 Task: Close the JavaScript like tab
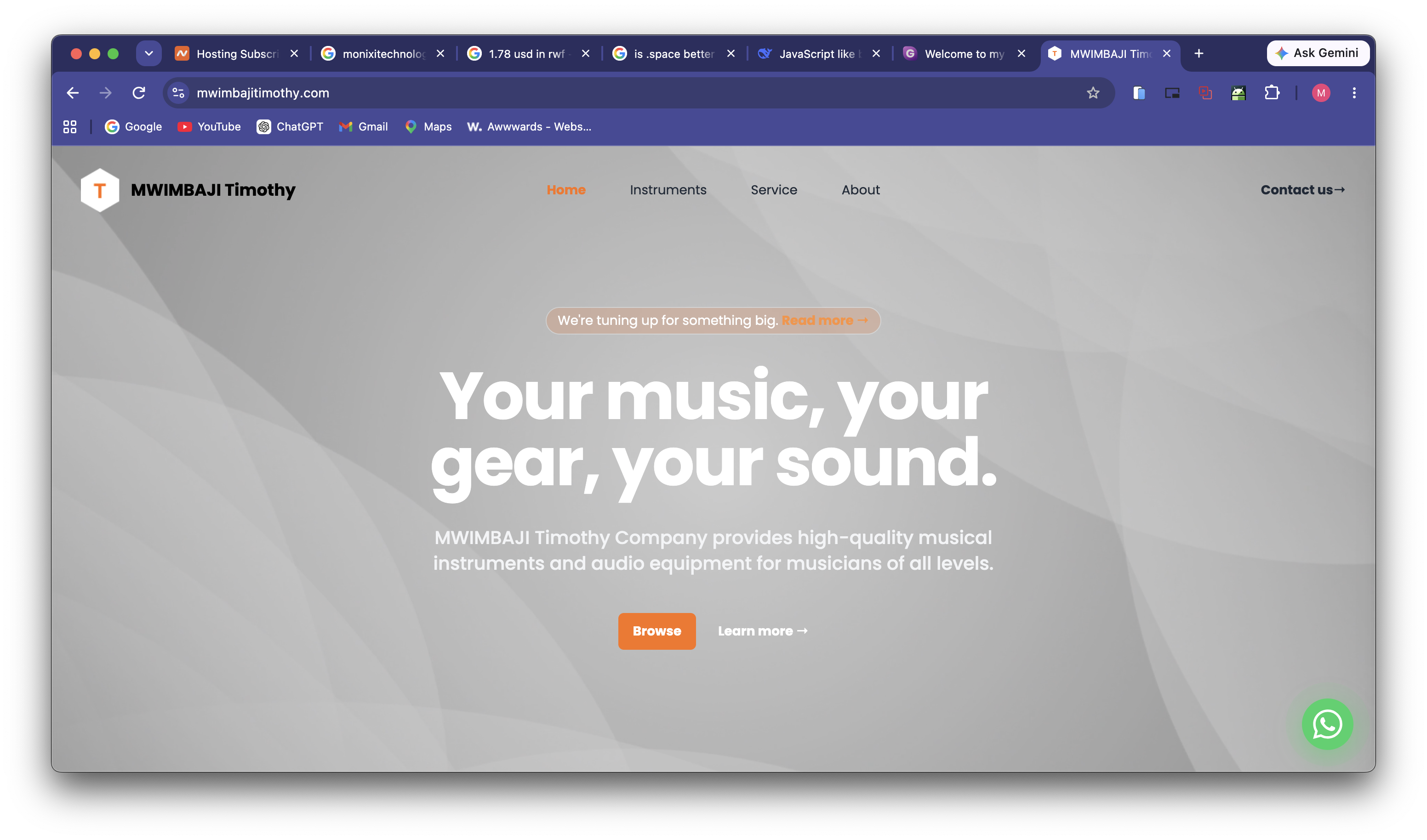(876, 54)
